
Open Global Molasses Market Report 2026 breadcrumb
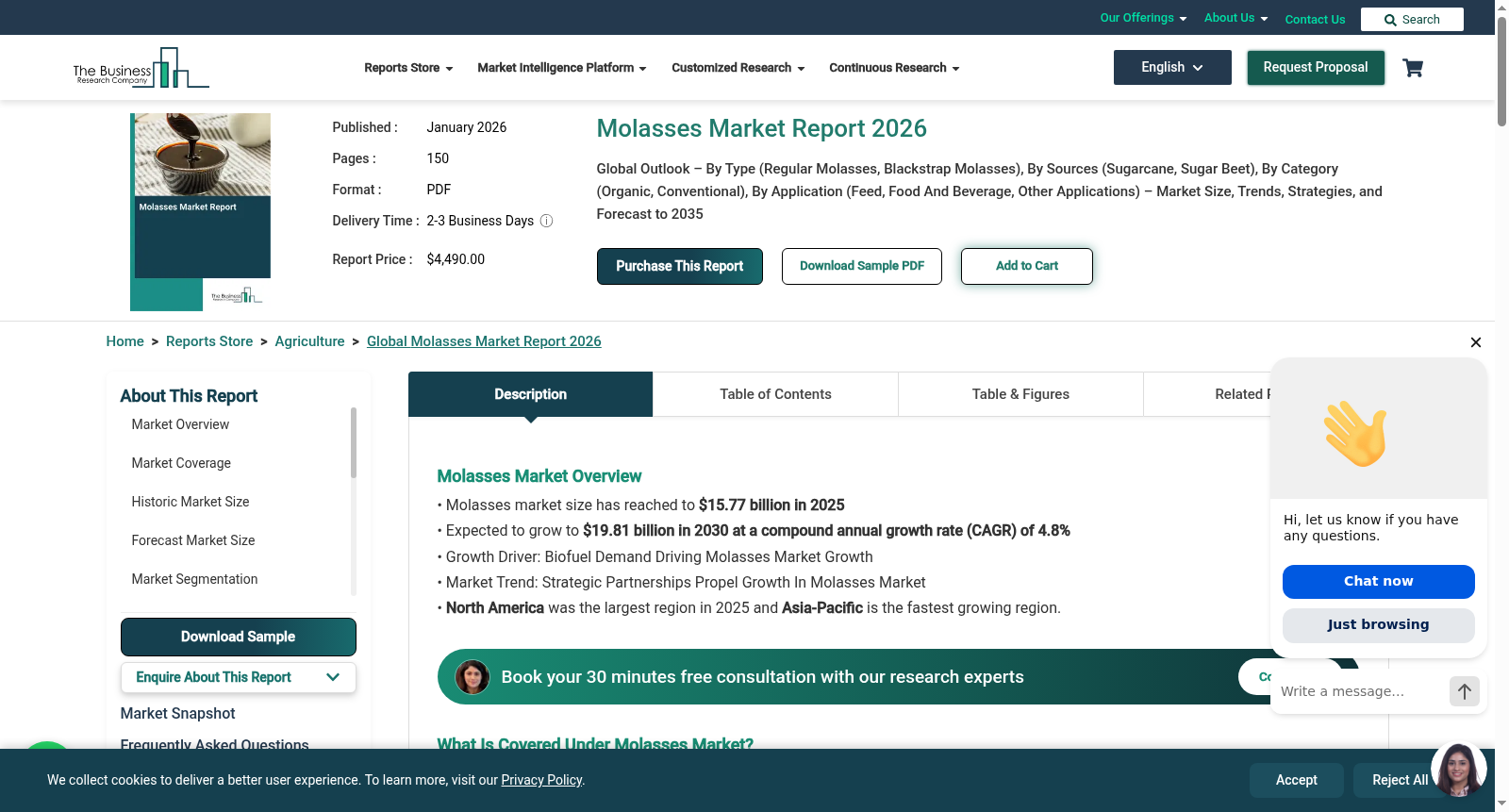(x=484, y=341)
